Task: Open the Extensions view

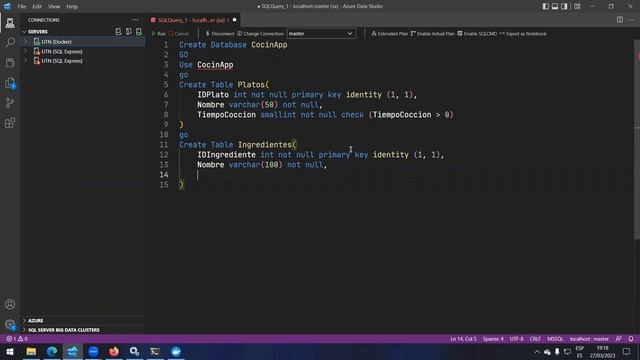Action: 10,122
